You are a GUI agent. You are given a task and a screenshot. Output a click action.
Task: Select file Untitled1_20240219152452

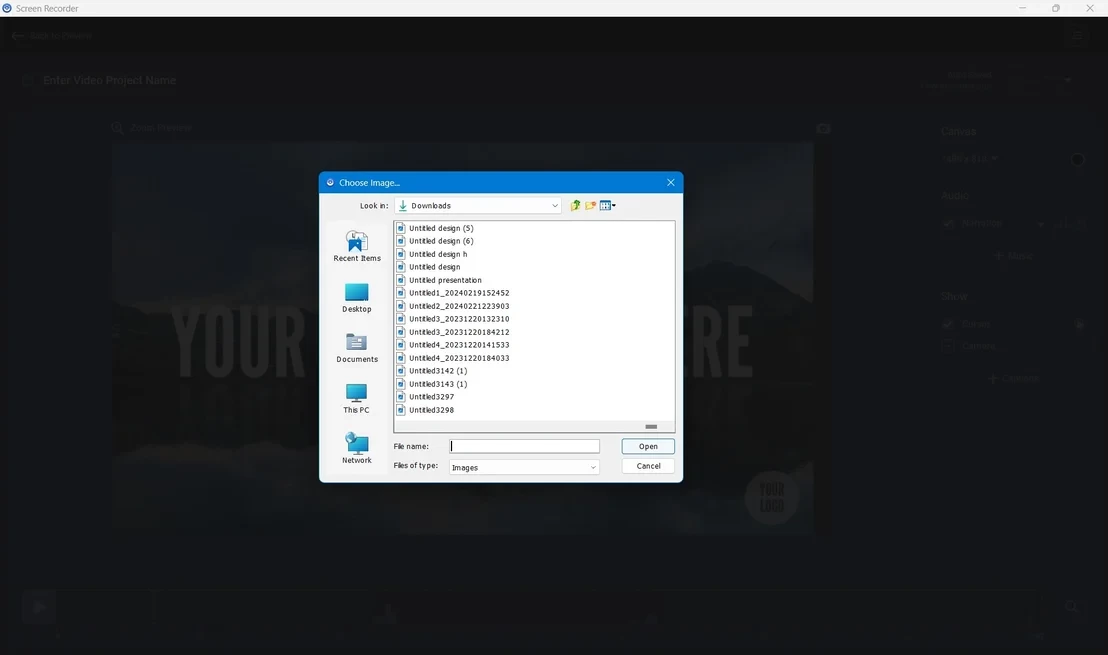[x=459, y=293]
